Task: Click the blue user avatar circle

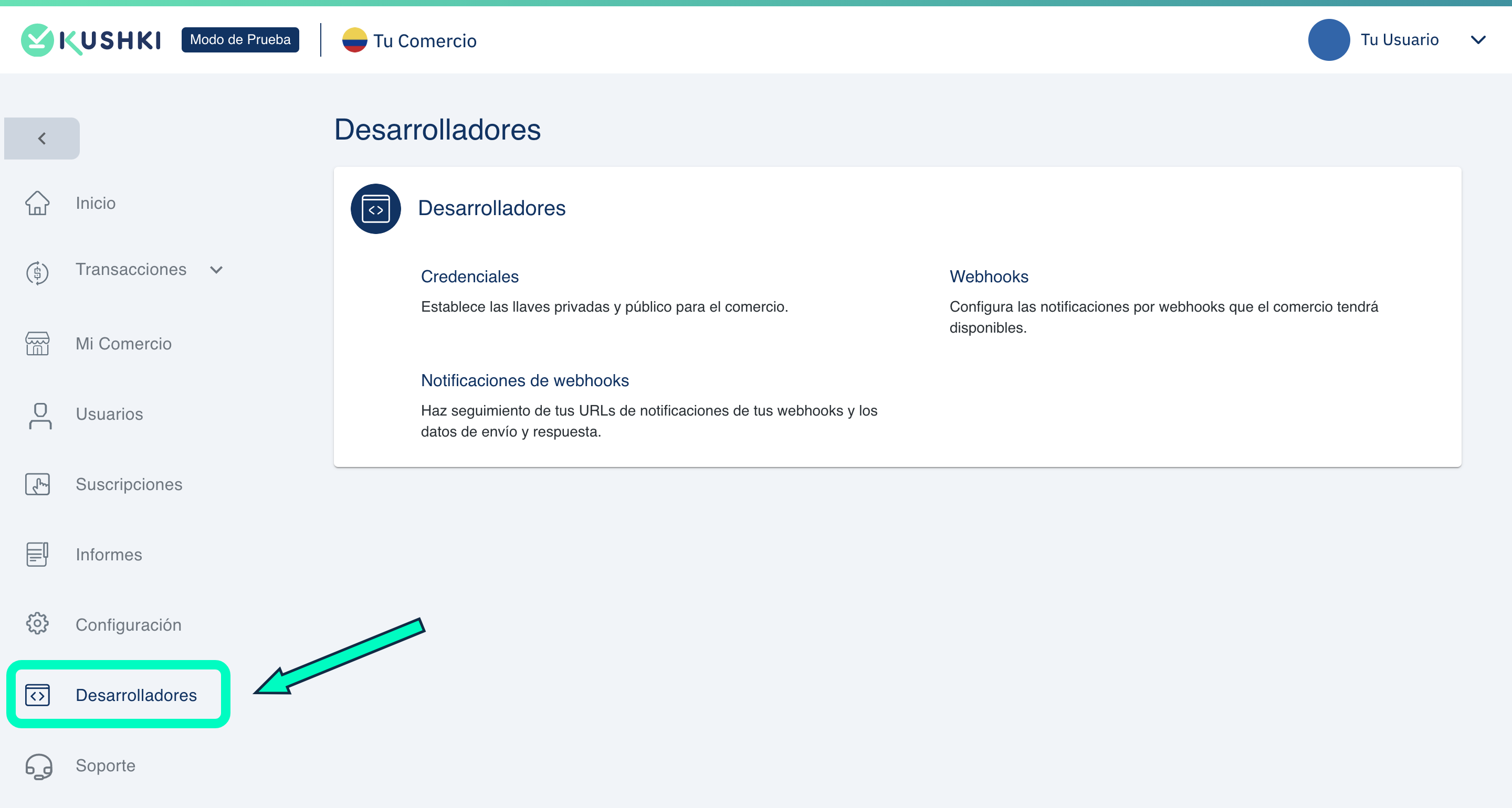Action: point(1328,40)
